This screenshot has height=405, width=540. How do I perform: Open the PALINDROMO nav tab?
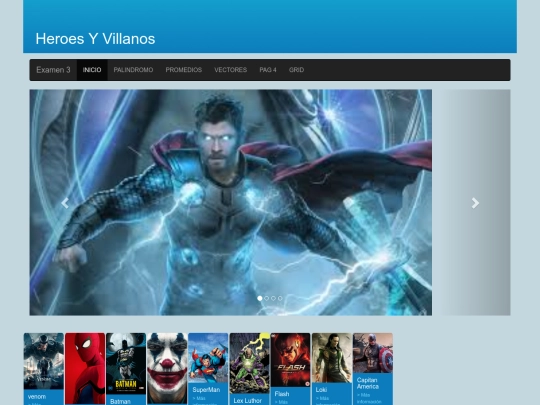(x=133, y=70)
